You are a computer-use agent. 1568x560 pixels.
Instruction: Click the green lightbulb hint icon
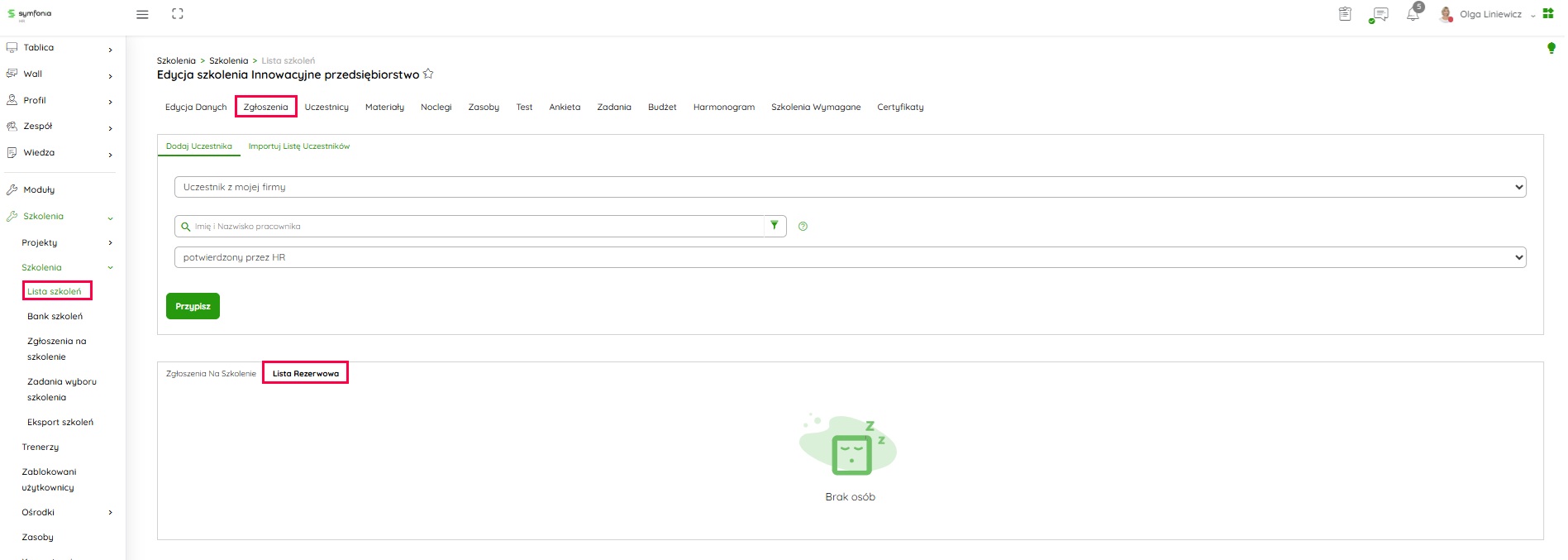click(x=1551, y=49)
